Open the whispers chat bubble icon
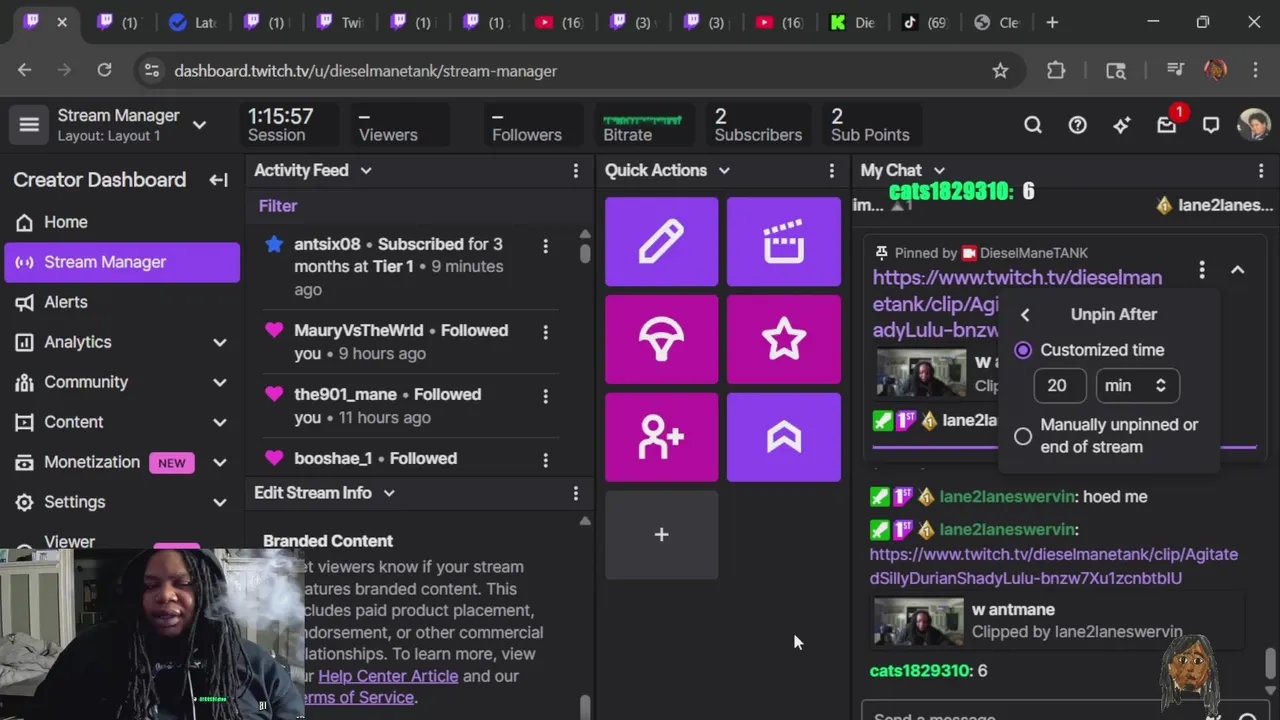The image size is (1280, 720). [x=1211, y=125]
